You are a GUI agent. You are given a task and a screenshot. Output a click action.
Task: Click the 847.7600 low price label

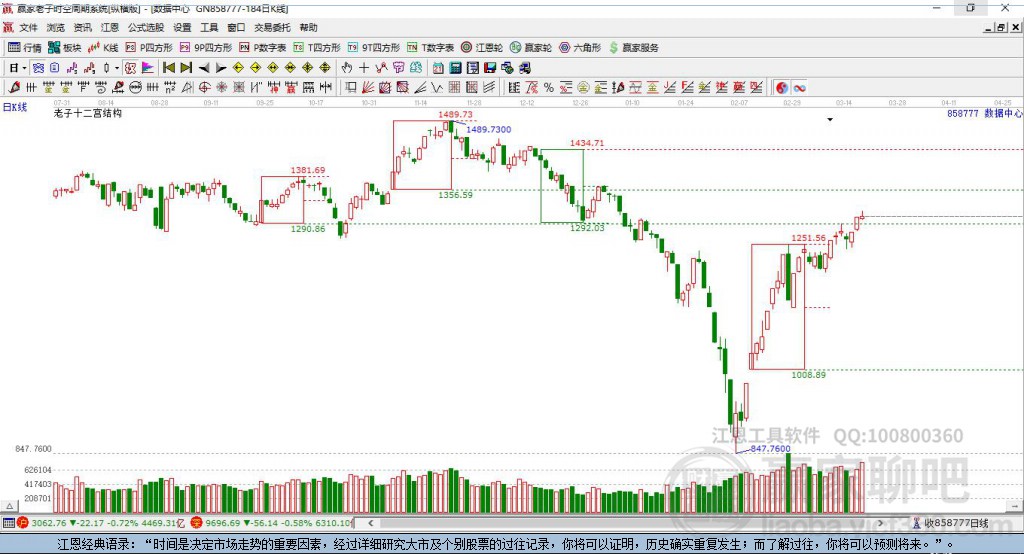(x=771, y=449)
